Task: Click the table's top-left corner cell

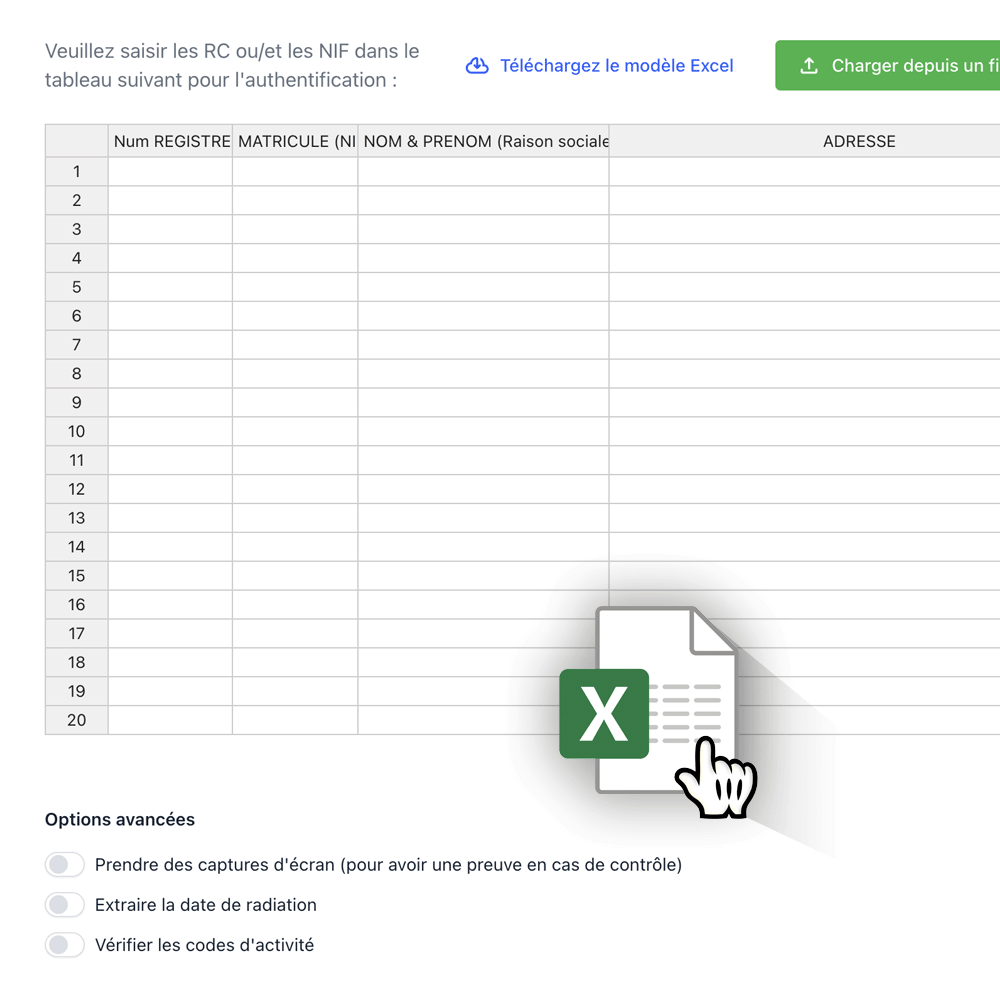Action: [77, 141]
